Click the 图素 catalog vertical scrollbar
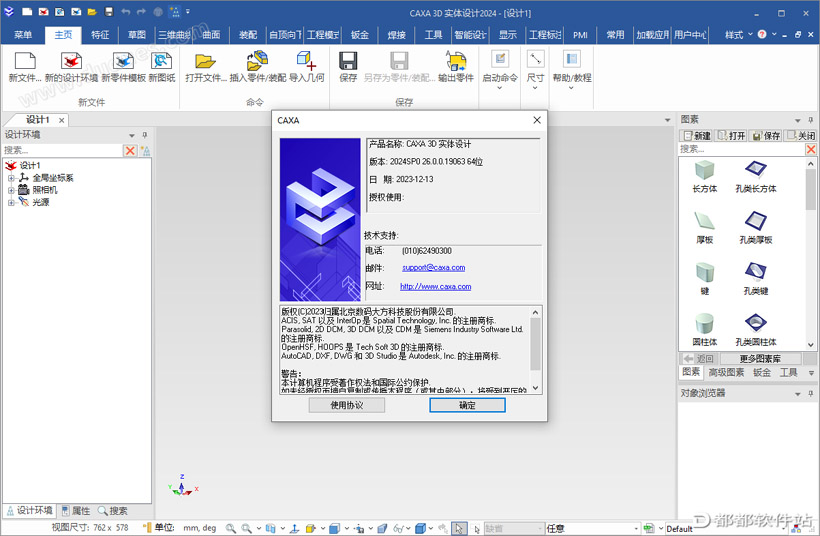Viewport: 820px width, 536px height. pyautogui.click(x=811, y=254)
